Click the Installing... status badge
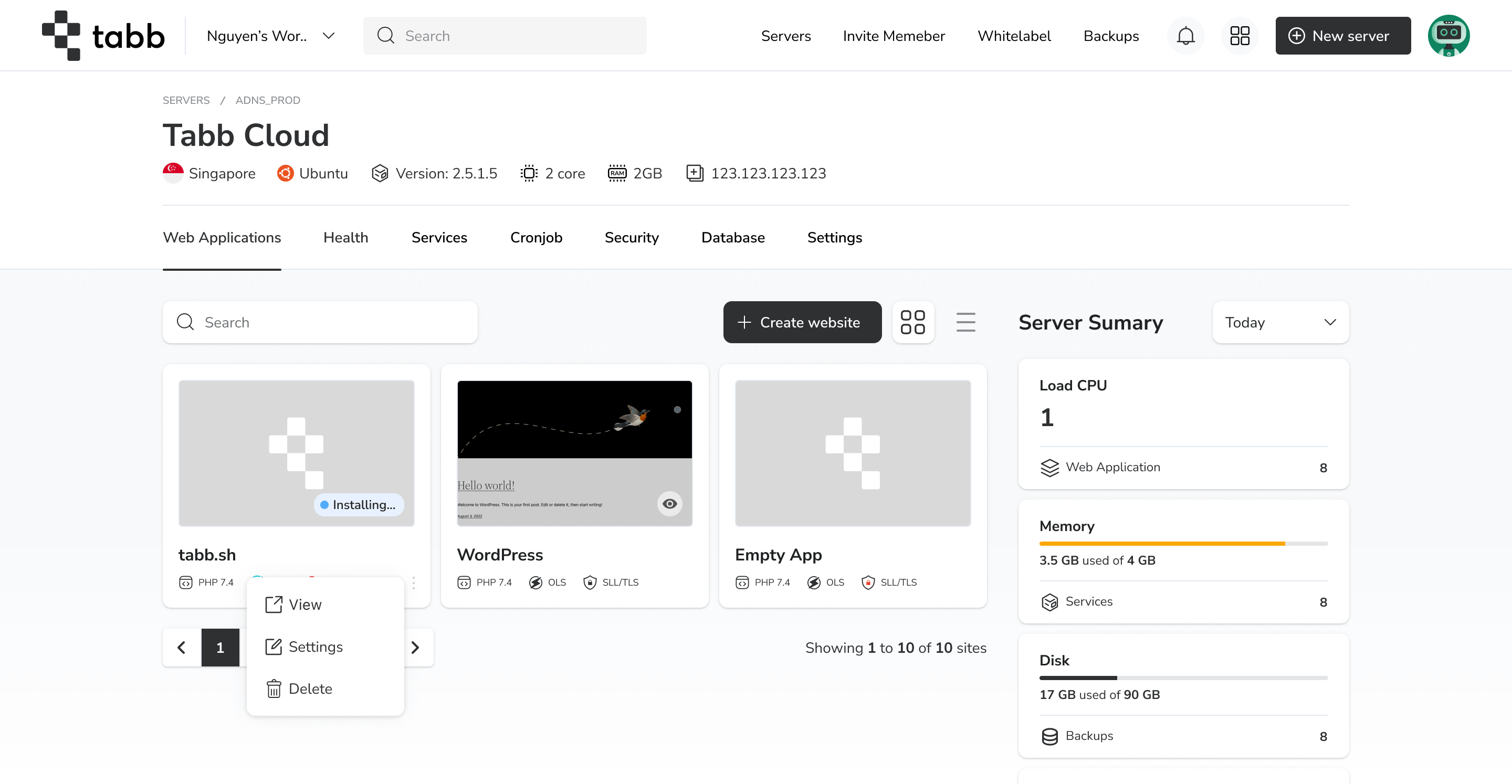The width and height of the screenshot is (1512, 784). pos(359,505)
